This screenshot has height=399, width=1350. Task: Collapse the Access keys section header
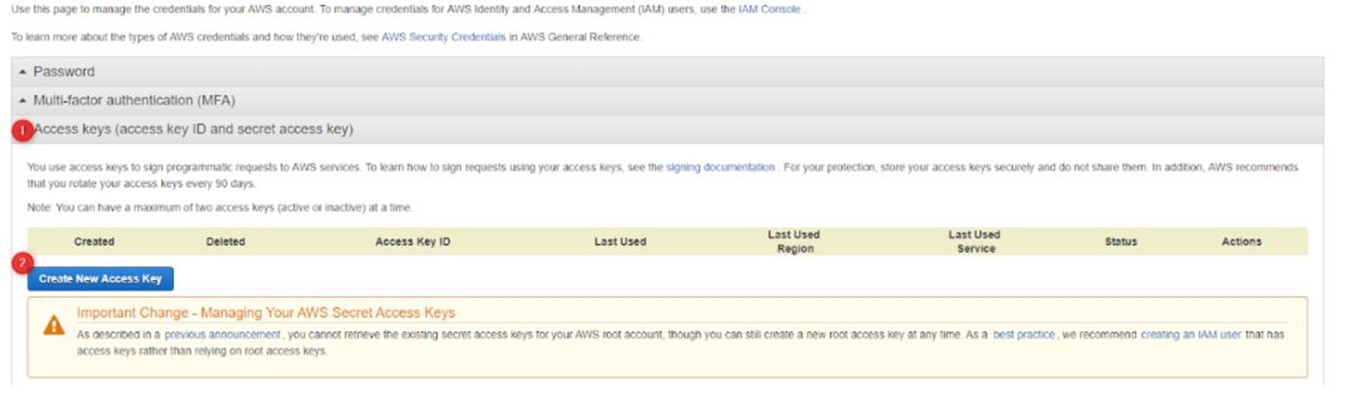point(667,130)
